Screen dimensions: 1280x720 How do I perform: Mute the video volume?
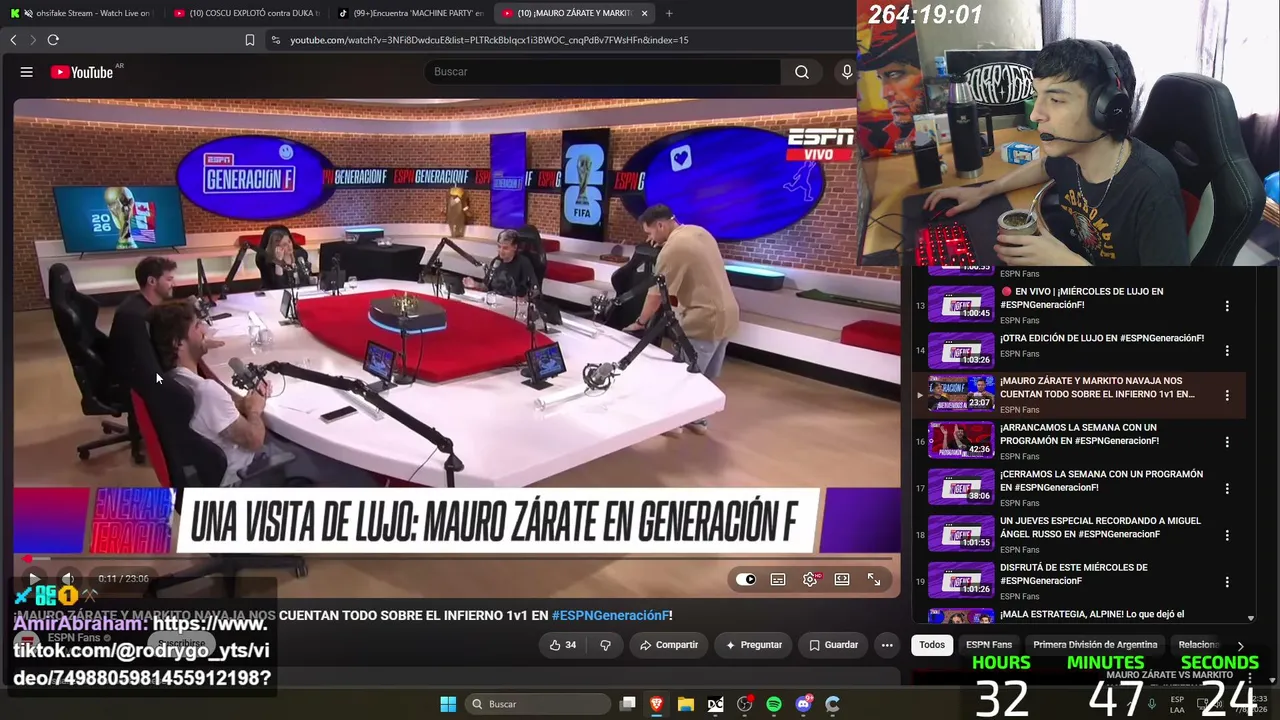click(68, 579)
